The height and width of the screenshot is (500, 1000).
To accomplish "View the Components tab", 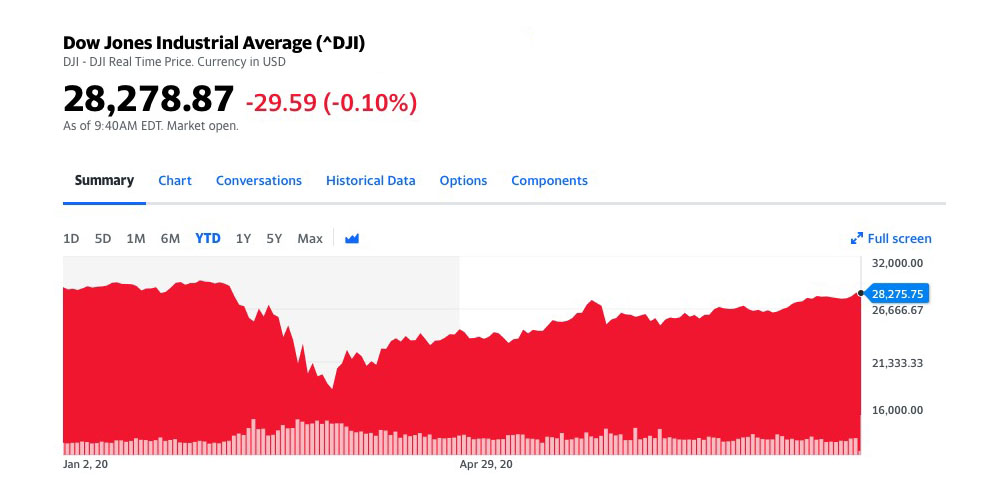I will coord(549,181).
